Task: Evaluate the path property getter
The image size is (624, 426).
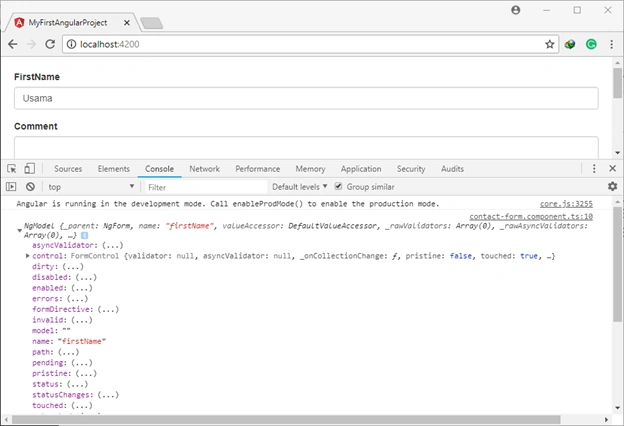Action: (x=68, y=352)
